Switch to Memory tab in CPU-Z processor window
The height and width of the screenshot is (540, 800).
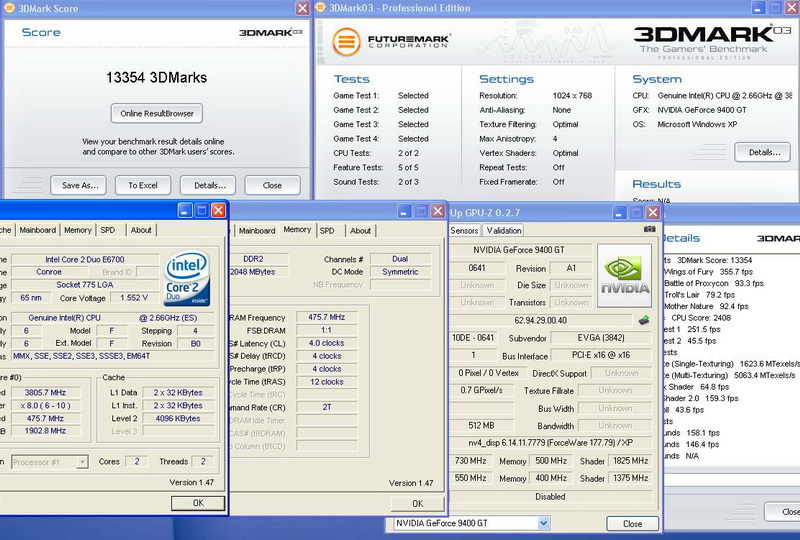click(78, 230)
